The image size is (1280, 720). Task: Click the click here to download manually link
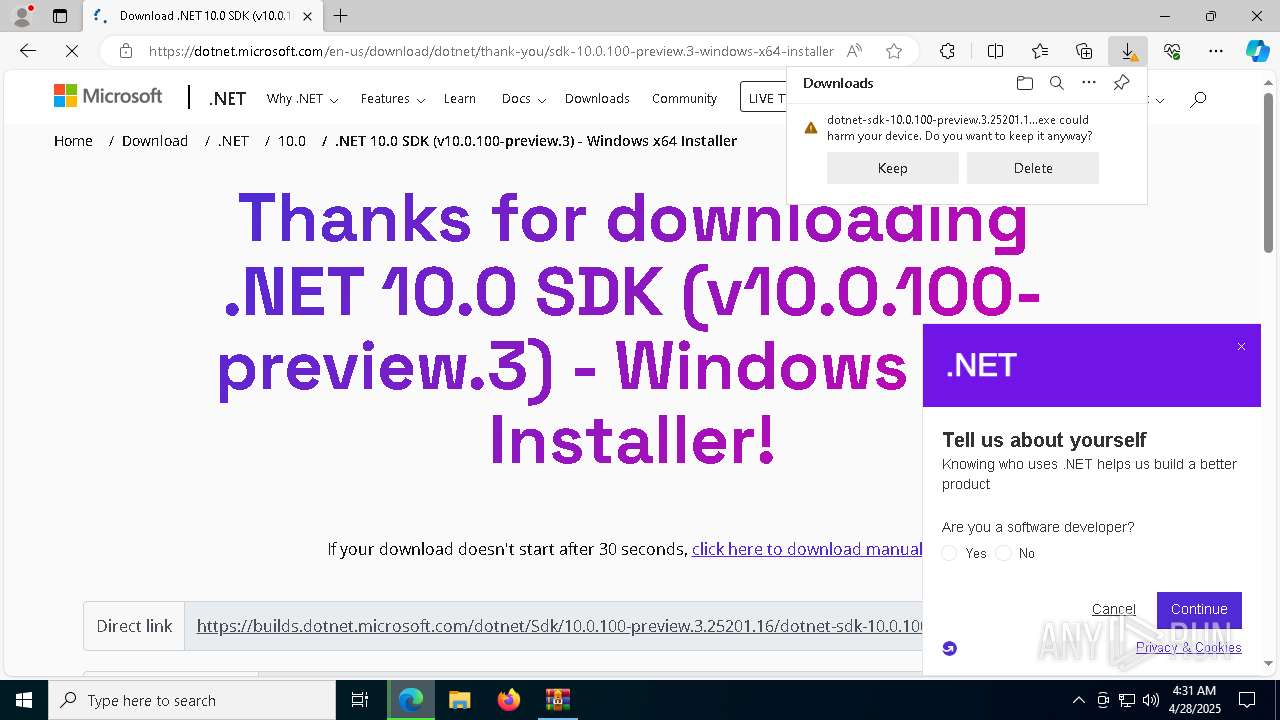[807, 549]
